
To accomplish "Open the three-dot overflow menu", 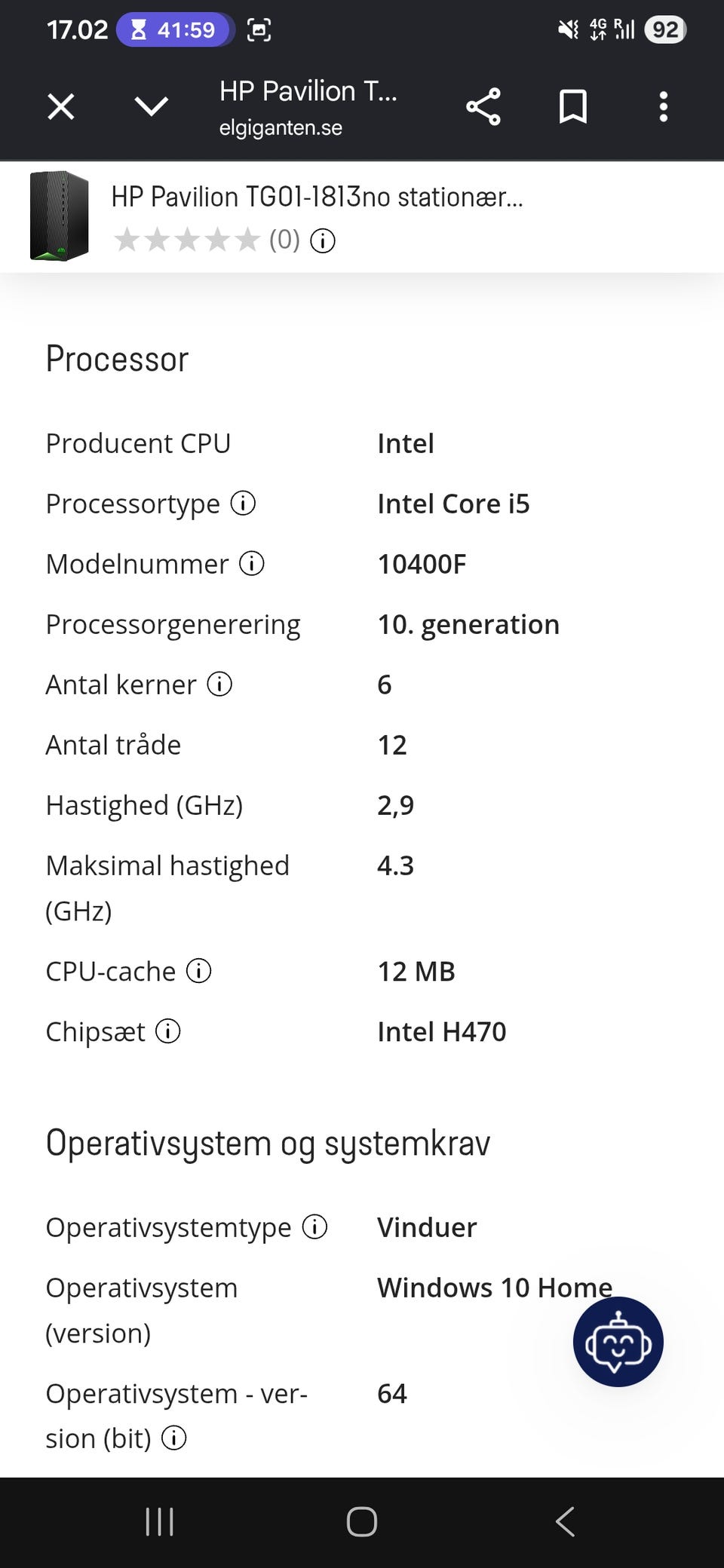I will tap(664, 106).
